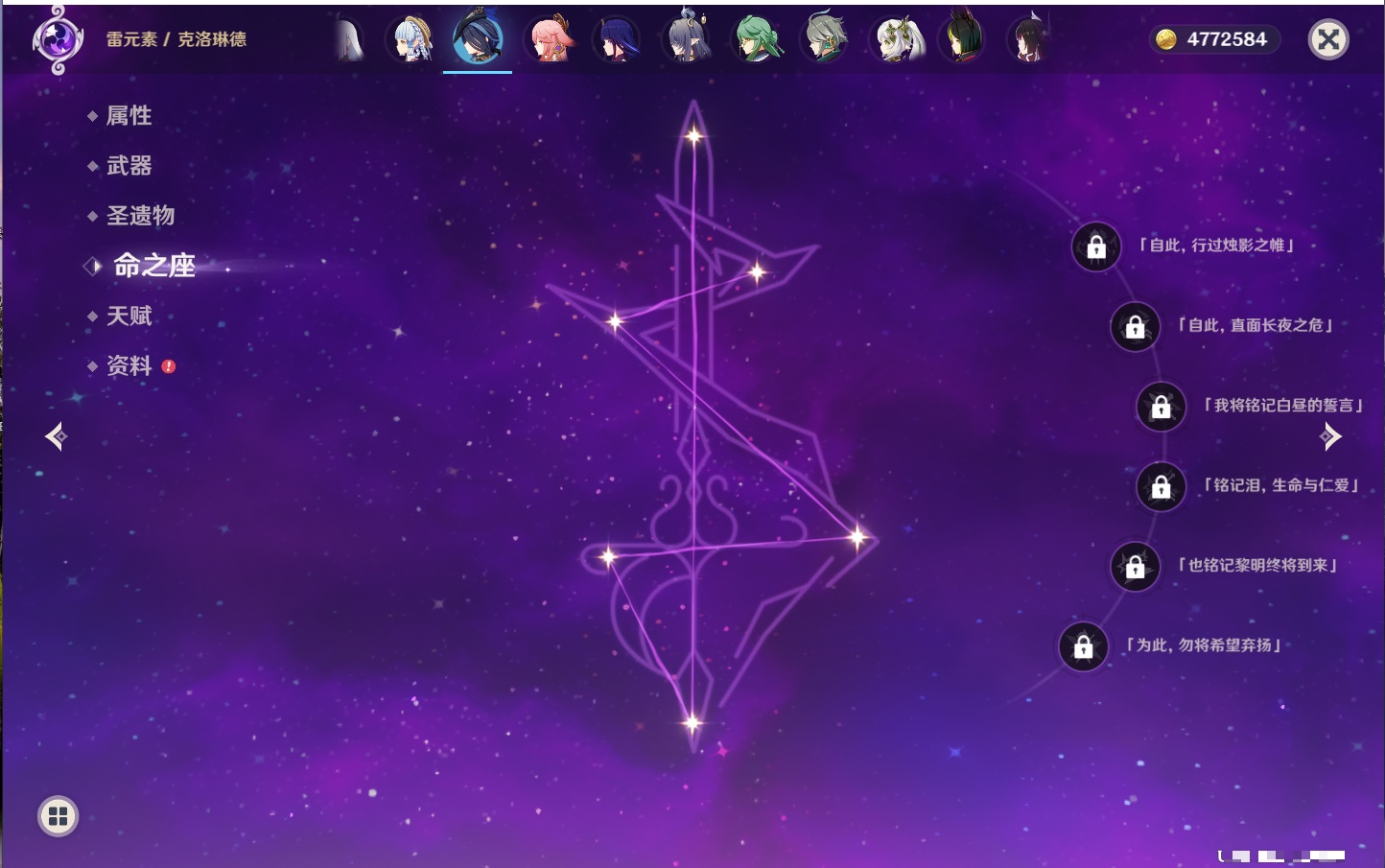The image size is (1385, 868).
Task: Switch to the pink-haired character avatar
Action: tap(549, 39)
